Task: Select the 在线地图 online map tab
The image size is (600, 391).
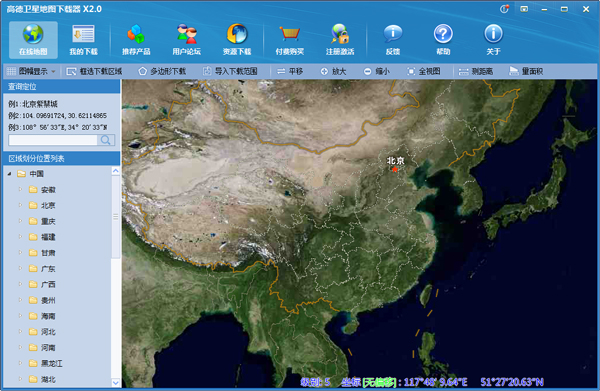Action: [x=33, y=40]
